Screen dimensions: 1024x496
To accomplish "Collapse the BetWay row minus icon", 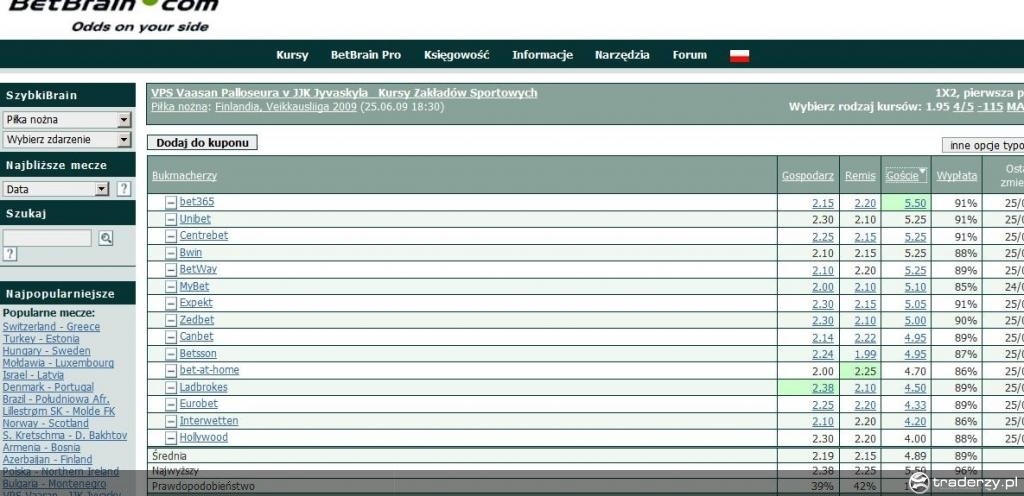I will [171, 270].
